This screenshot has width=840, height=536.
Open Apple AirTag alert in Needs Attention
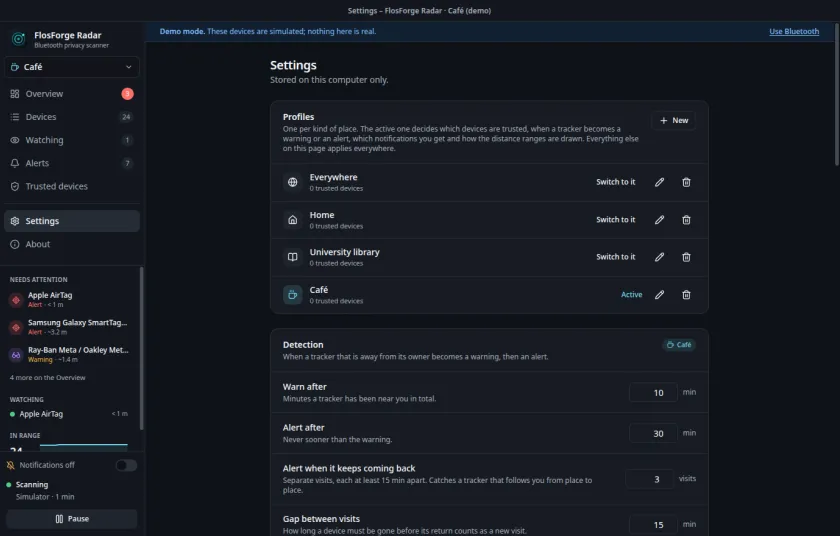72,300
